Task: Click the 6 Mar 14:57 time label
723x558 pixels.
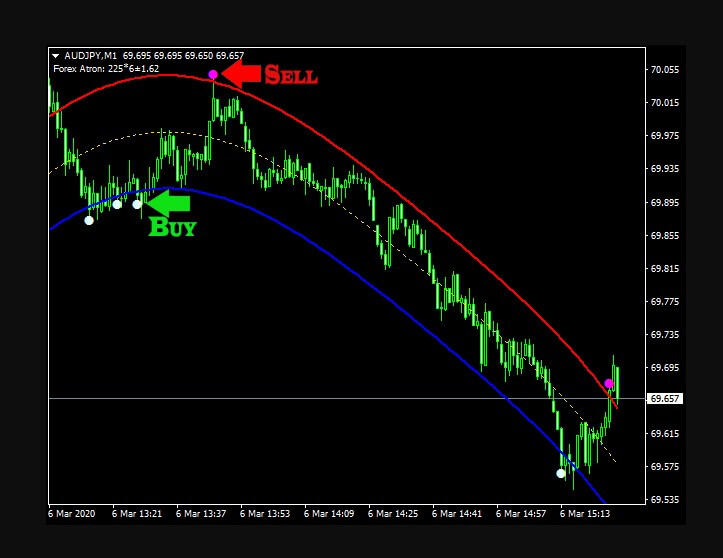Action: coord(521,514)
